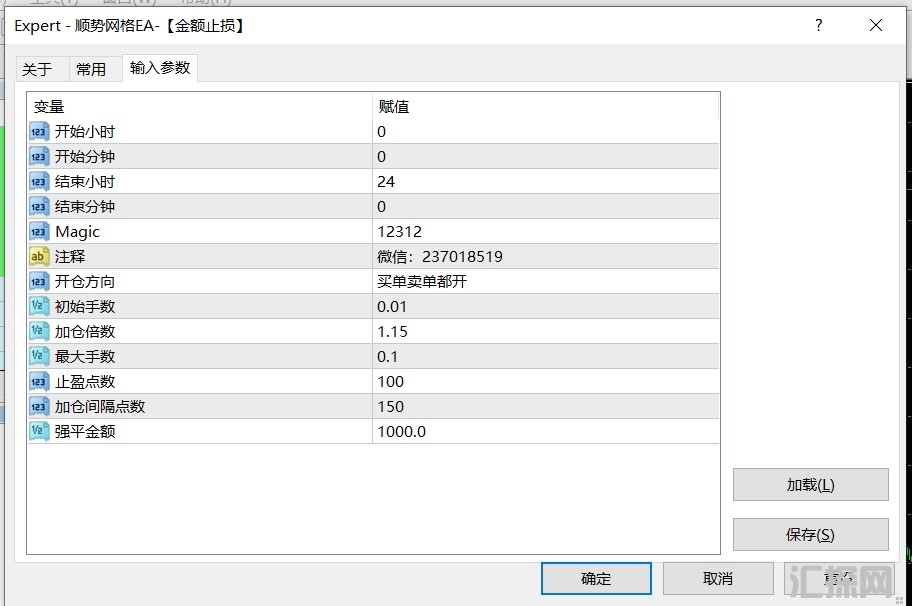Switch to the 常用 tab
The height and width of the screenshot is (606, 912).
click(x=91, y=69)
